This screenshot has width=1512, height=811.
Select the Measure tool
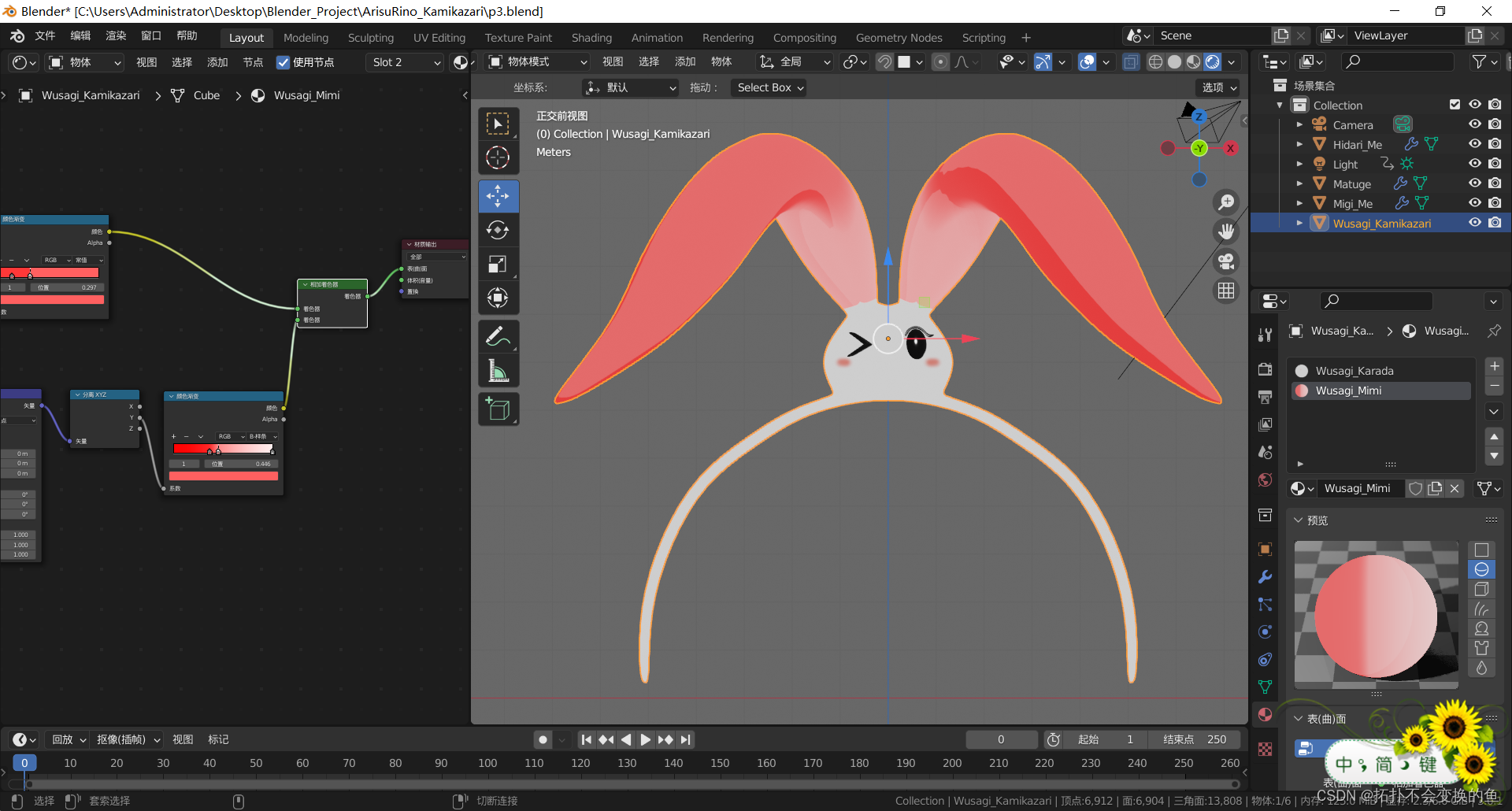click(498, 371)
